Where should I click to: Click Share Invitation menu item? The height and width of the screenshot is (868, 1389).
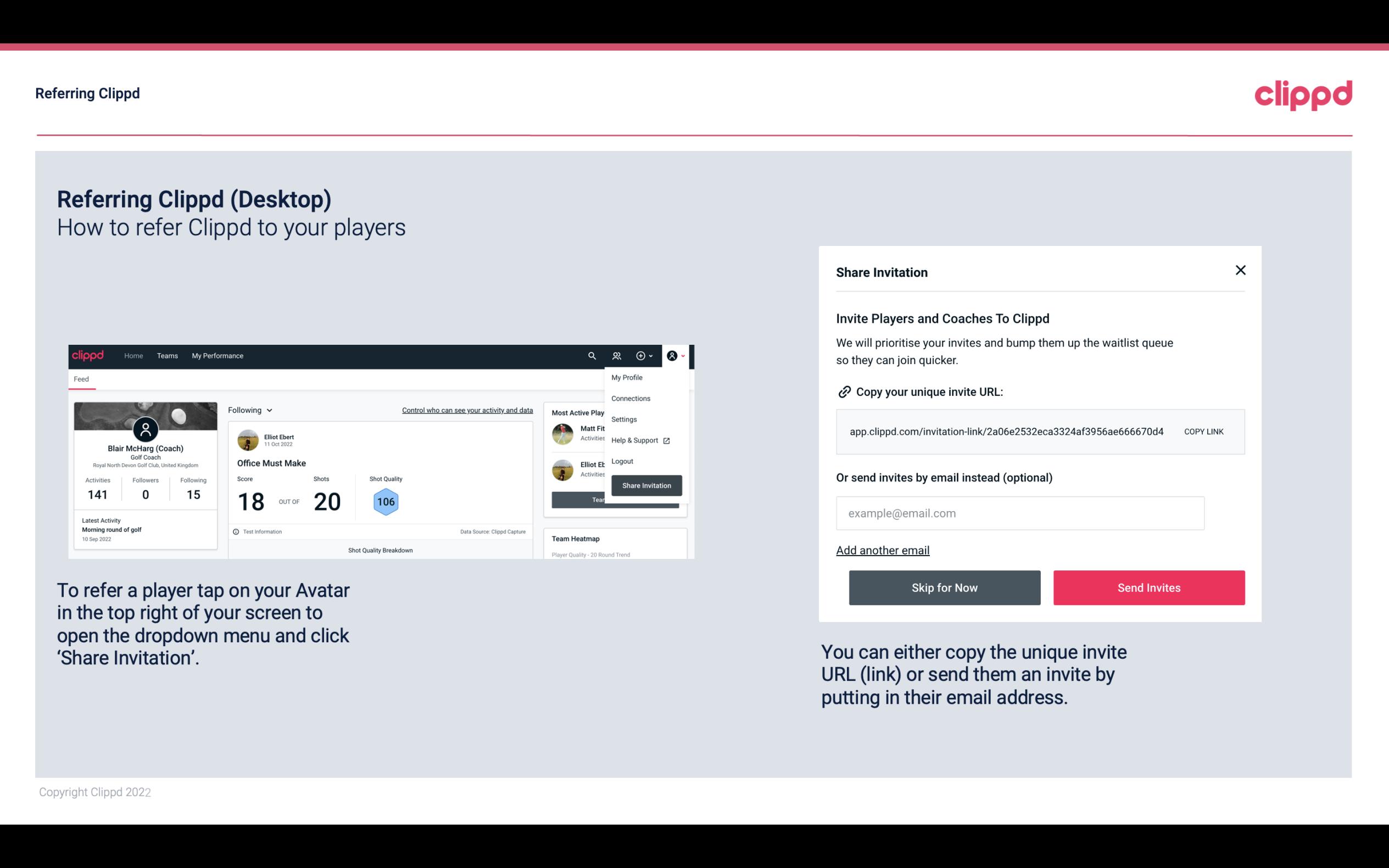click(646, 486)
